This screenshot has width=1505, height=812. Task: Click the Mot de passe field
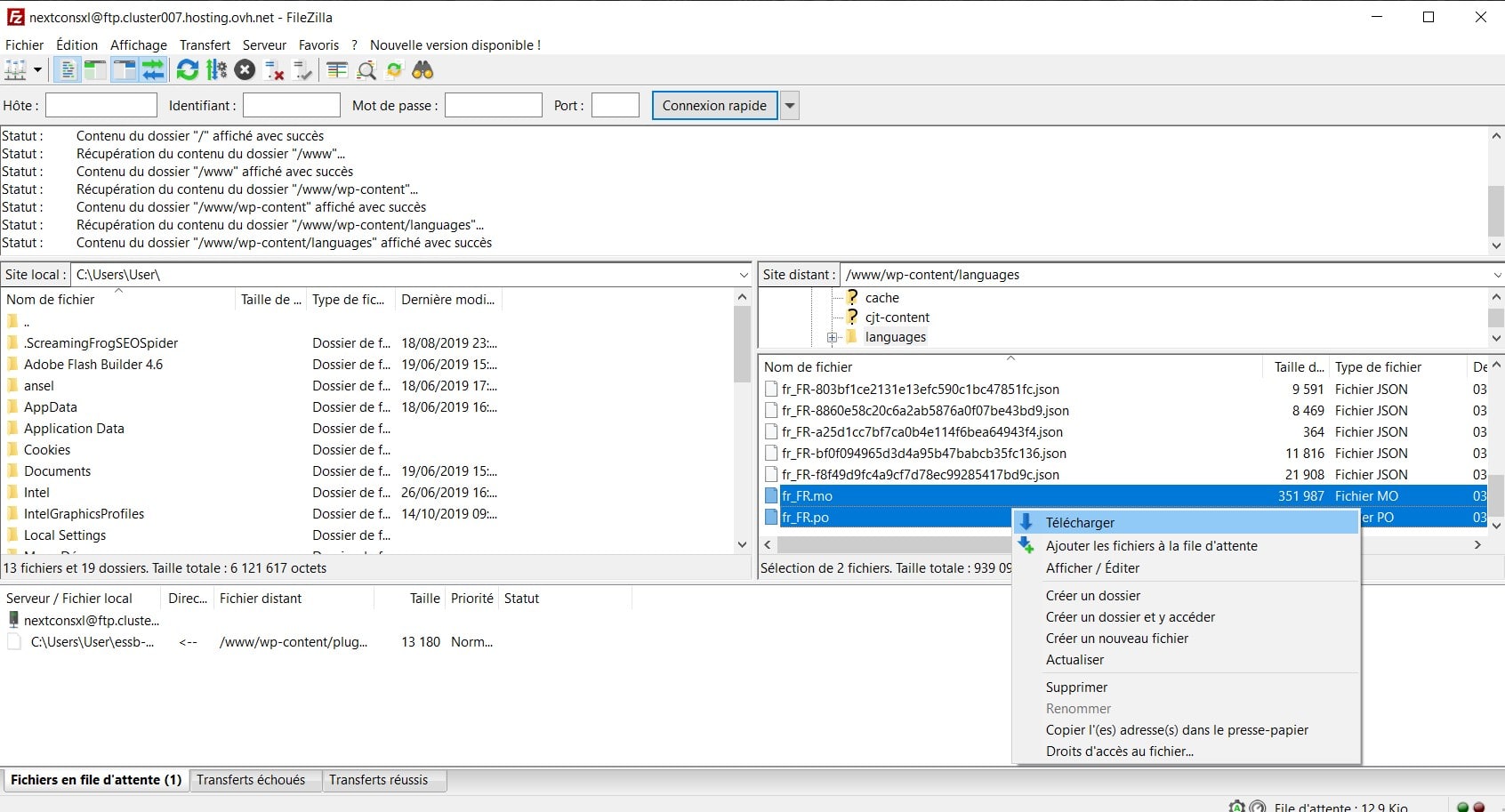pos(494,105)
